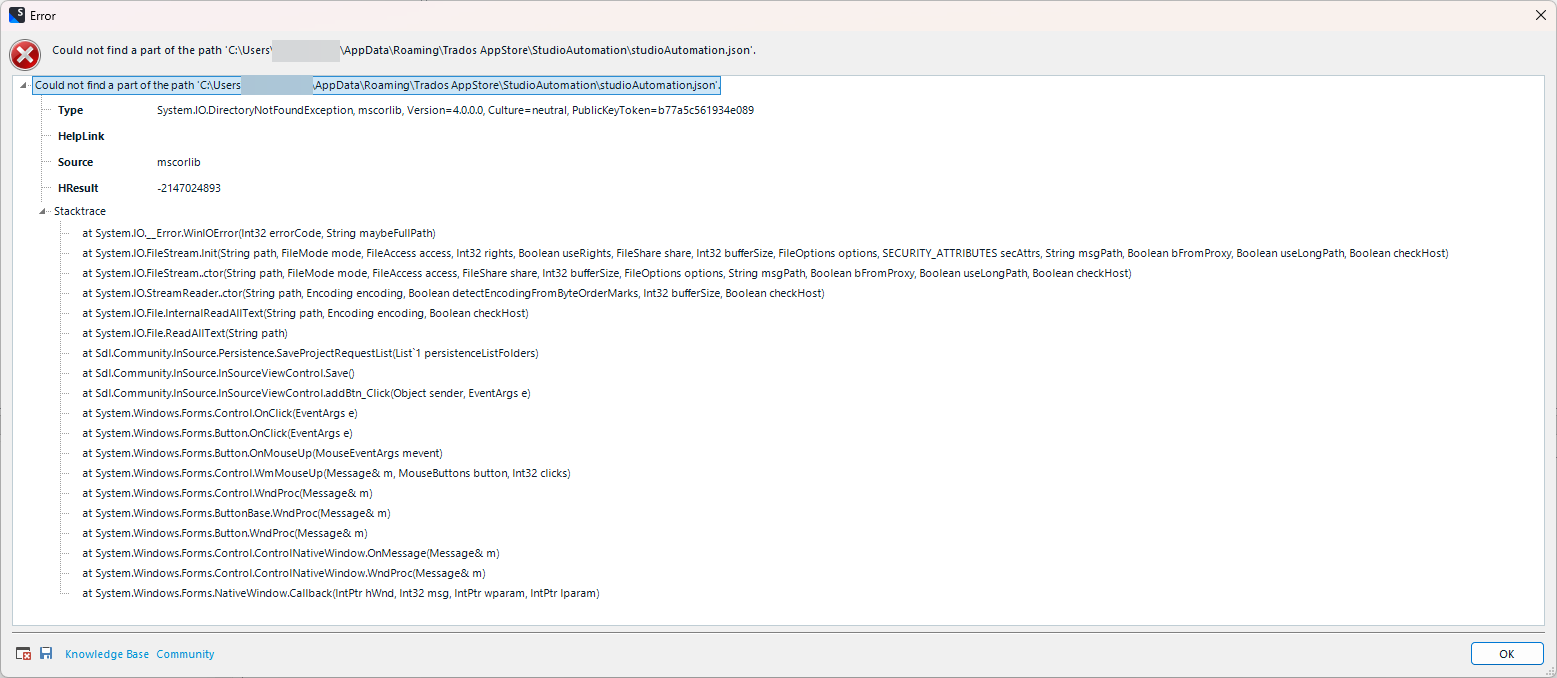Select the addBtn_Click stack trace entry

click(x=305, y=393)
